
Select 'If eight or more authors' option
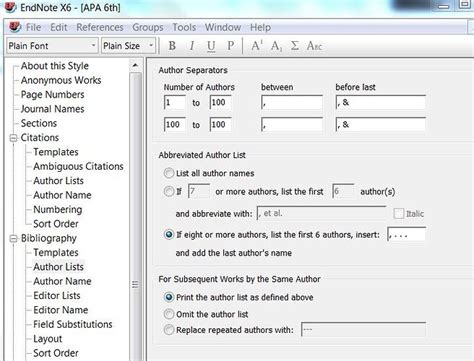click(x=169, y=234)
